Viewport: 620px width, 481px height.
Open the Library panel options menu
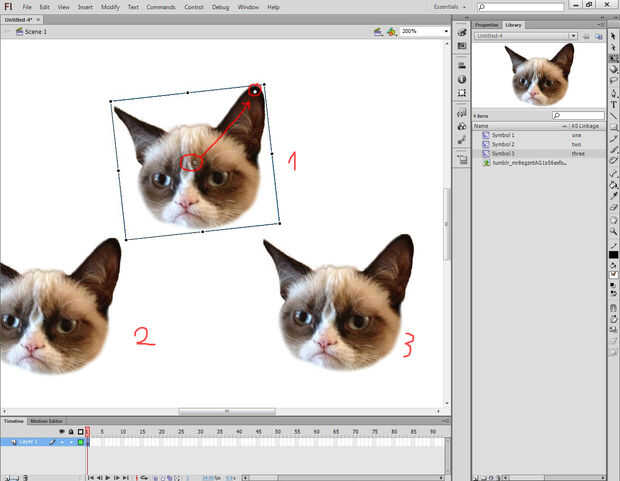click(601, 24)
